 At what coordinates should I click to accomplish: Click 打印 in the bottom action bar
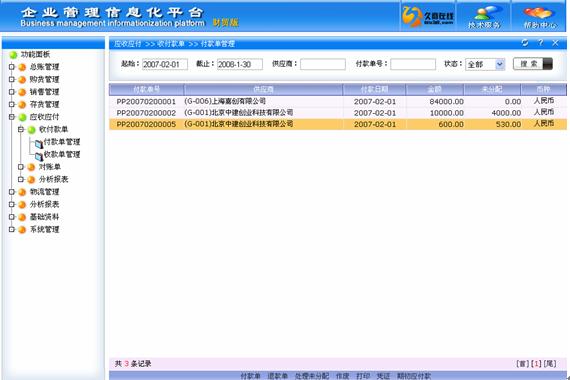point(363,376)
